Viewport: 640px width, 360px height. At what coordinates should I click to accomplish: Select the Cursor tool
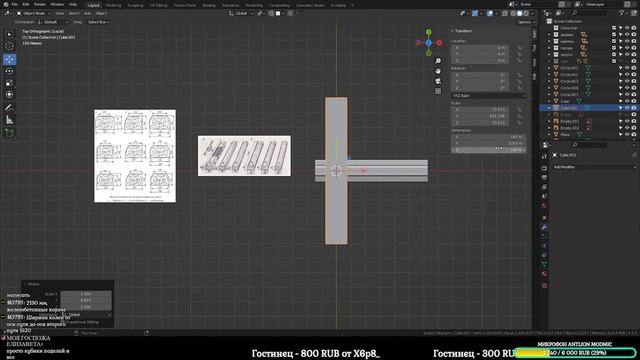click(9, 47)
